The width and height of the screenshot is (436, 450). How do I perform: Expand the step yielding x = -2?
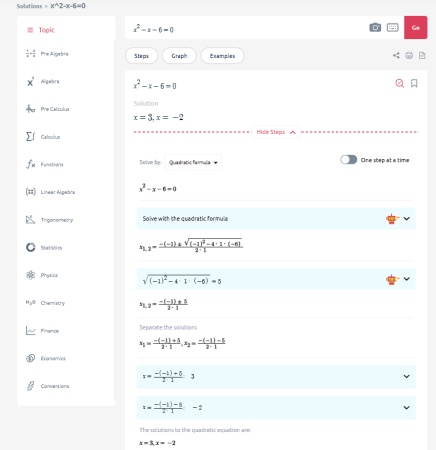coord(276,407)
